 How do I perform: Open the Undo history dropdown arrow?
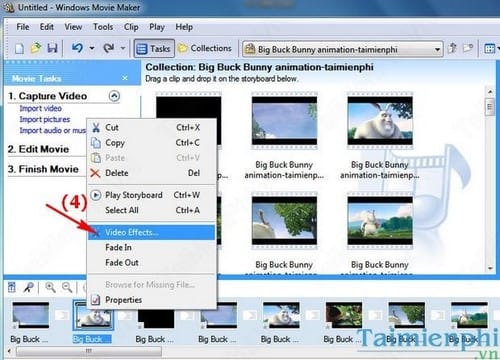tap(92, 49)
